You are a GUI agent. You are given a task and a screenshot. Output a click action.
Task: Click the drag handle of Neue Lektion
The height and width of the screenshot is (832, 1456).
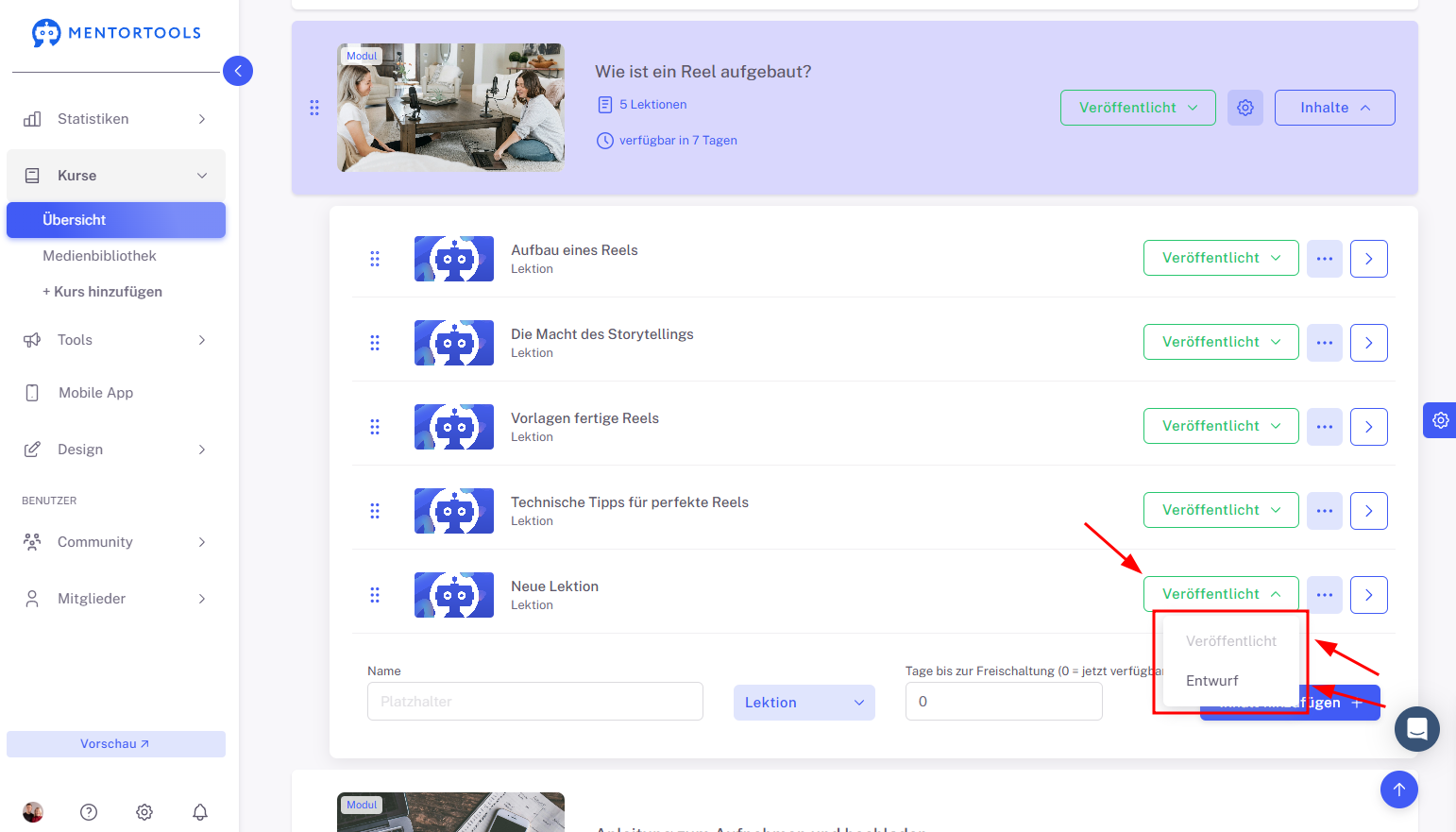[375, 595]
